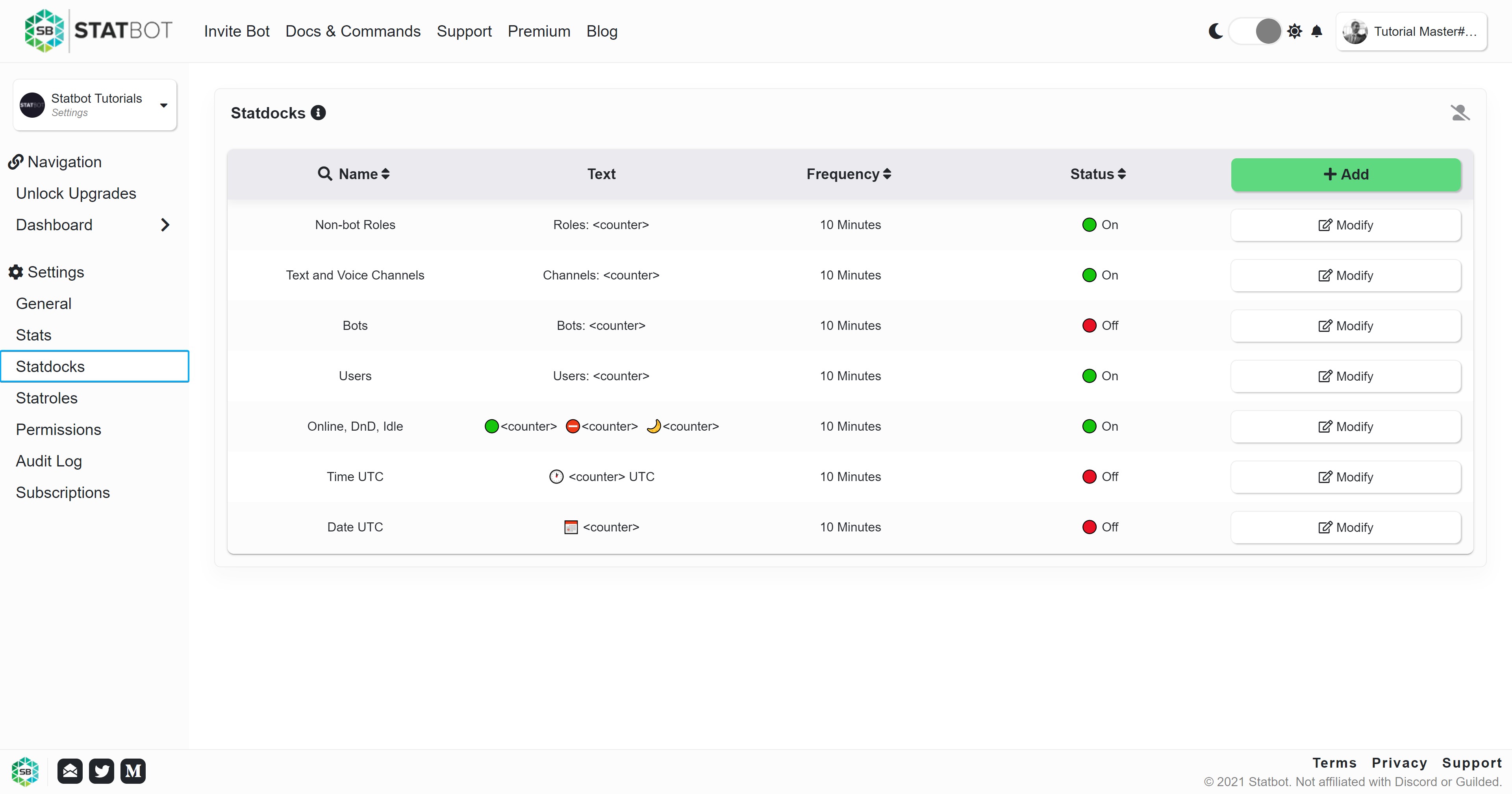1512x794 pixels.
Task: Modify the Time UTC statdock
Action: pyautogui.click(x=1346, y=478)
